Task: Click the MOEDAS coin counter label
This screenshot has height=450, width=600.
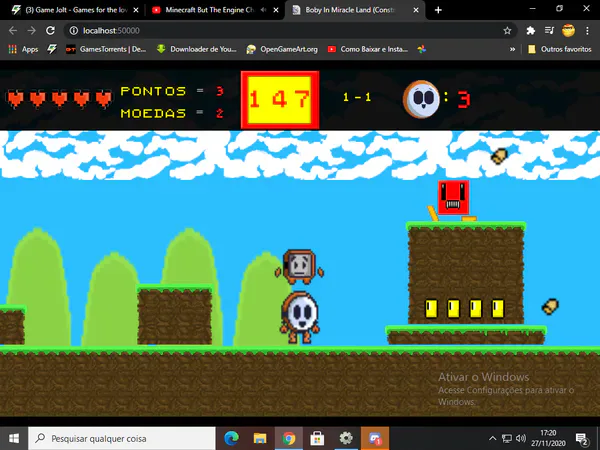Action: [x=153, y=113]
